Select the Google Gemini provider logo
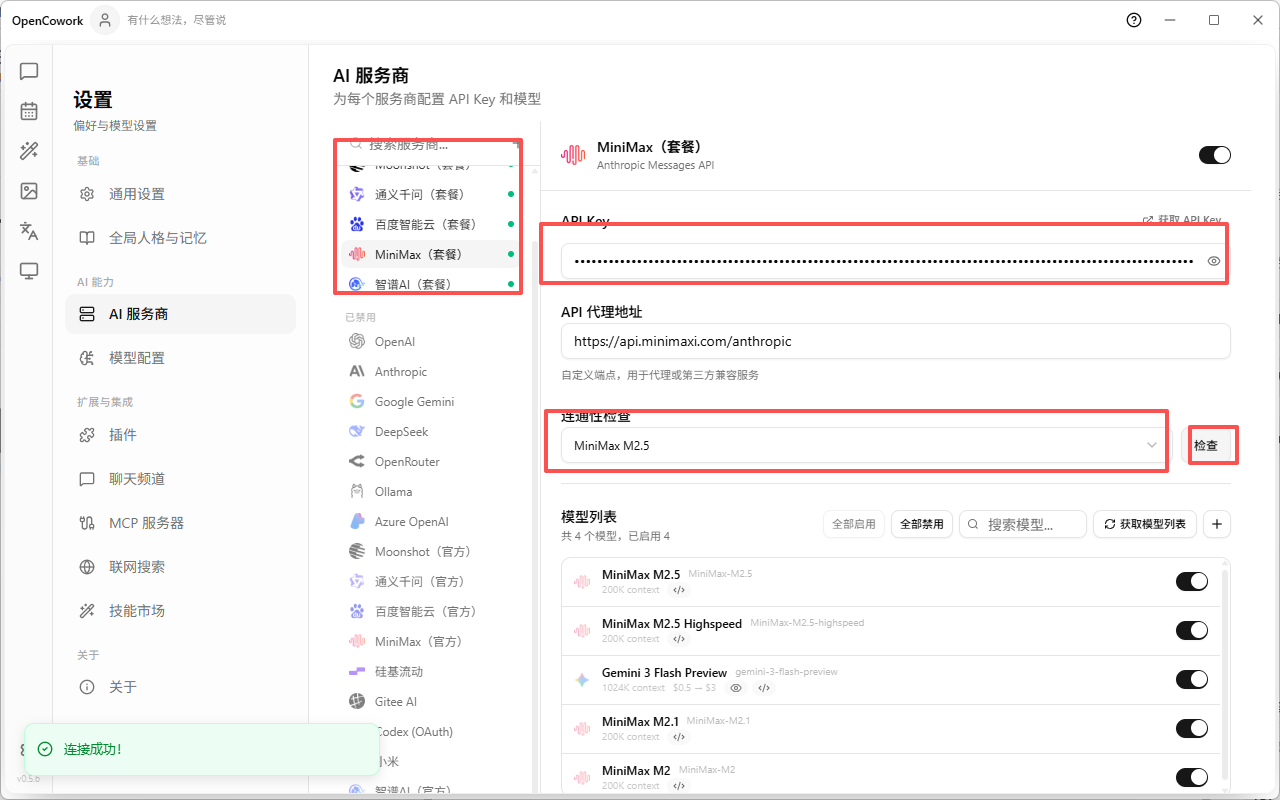This screenshot has width=1280, height=800. pos(357,402)
